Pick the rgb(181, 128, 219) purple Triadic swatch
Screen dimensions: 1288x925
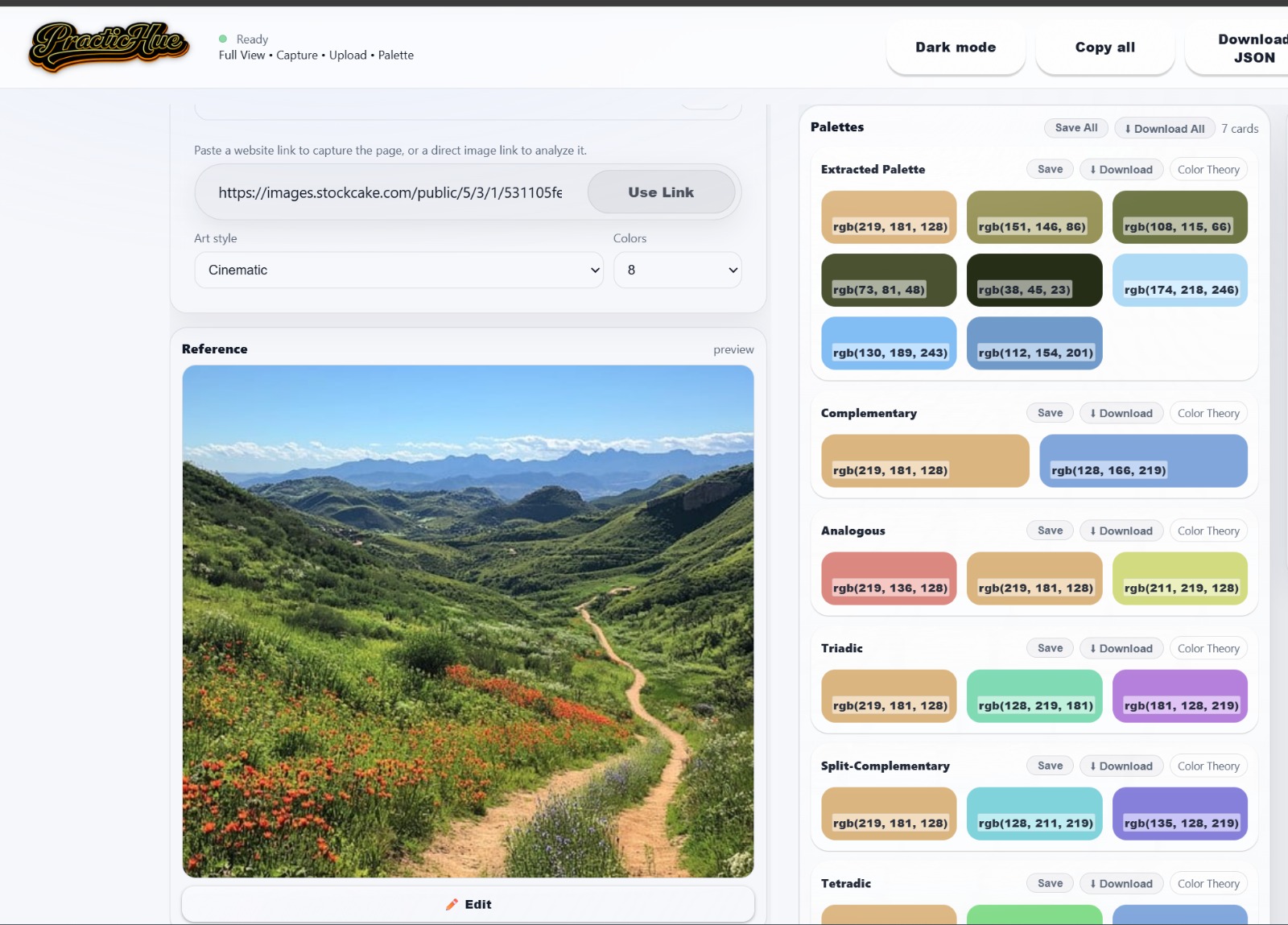click(x=1179, y=696)
